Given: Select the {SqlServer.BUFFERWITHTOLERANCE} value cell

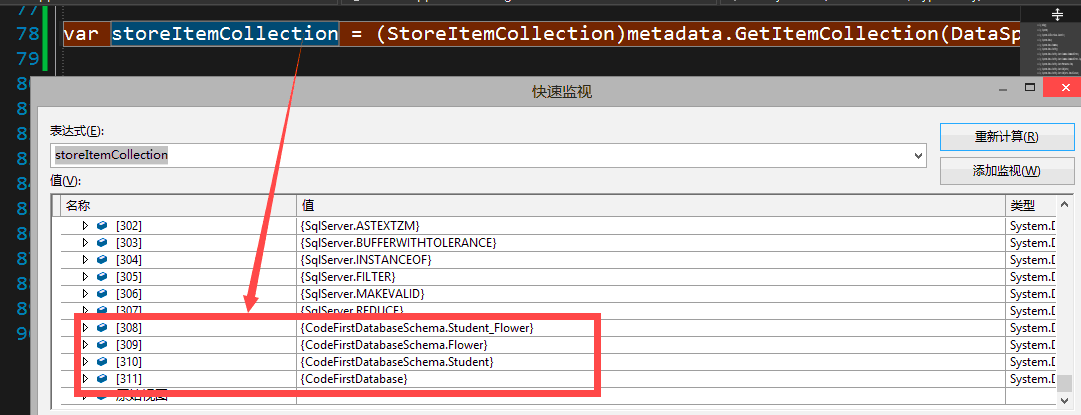Looking at the screenshot, I should [651, 243].
